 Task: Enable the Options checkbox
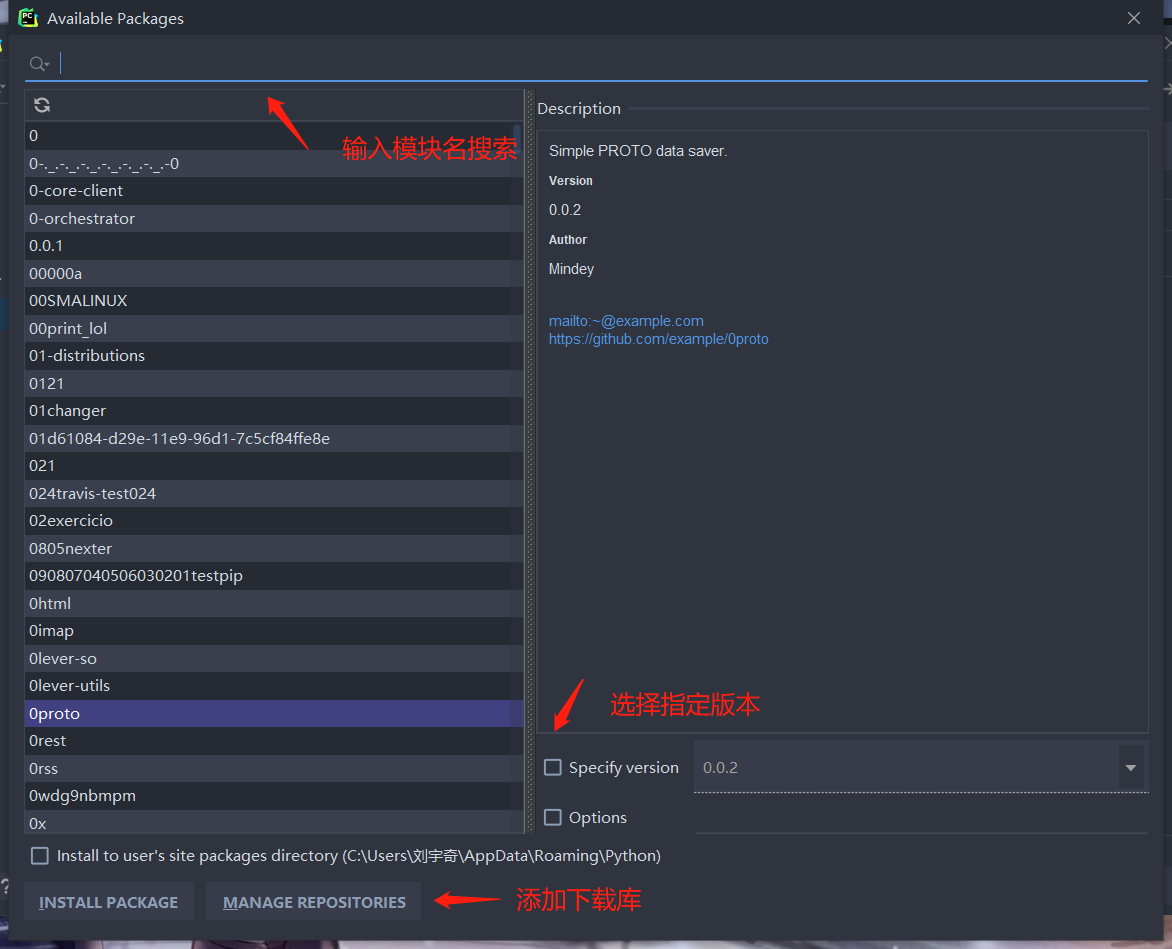click(553, 817)
